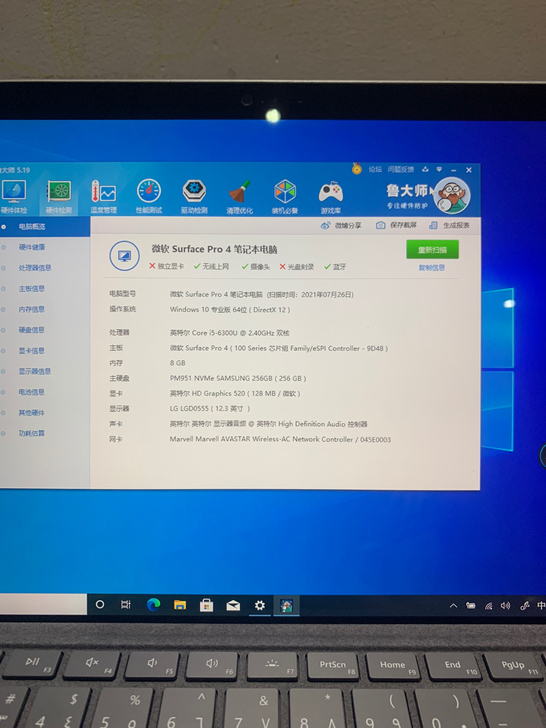
Task: Expand the hidden system tray icons
Action: 454,606
